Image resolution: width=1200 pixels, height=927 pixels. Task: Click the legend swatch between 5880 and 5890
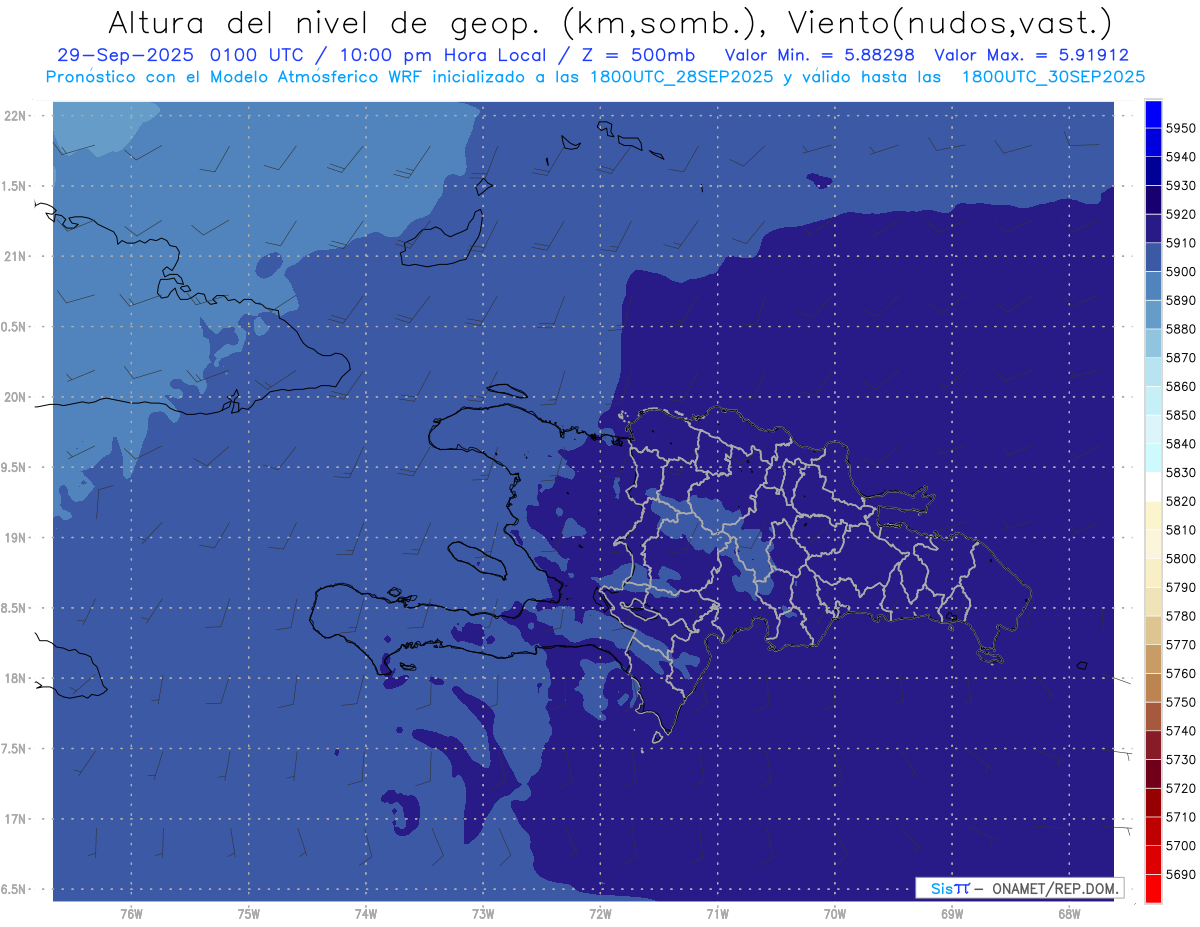tap(1152, 314)
